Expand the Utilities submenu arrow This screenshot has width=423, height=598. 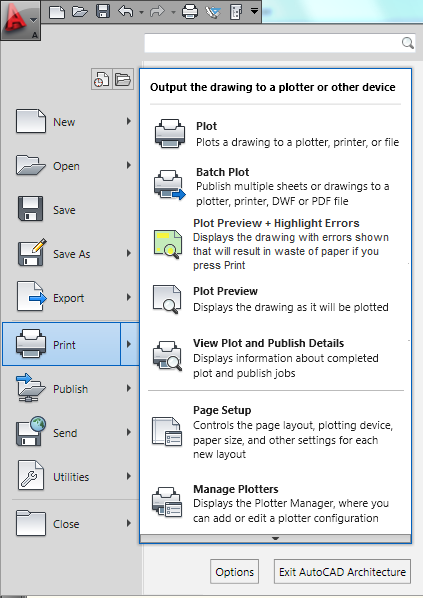point(129,476)
